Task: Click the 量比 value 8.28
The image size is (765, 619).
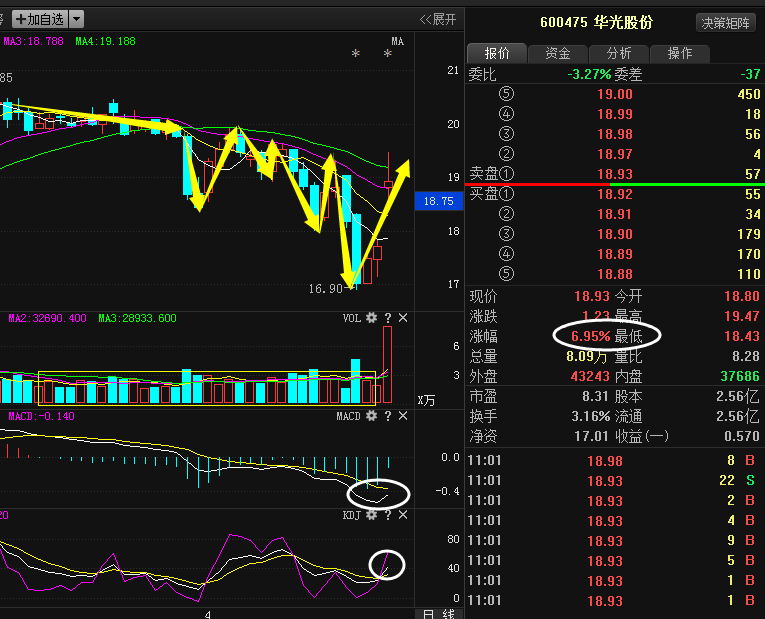Action: 745,356
